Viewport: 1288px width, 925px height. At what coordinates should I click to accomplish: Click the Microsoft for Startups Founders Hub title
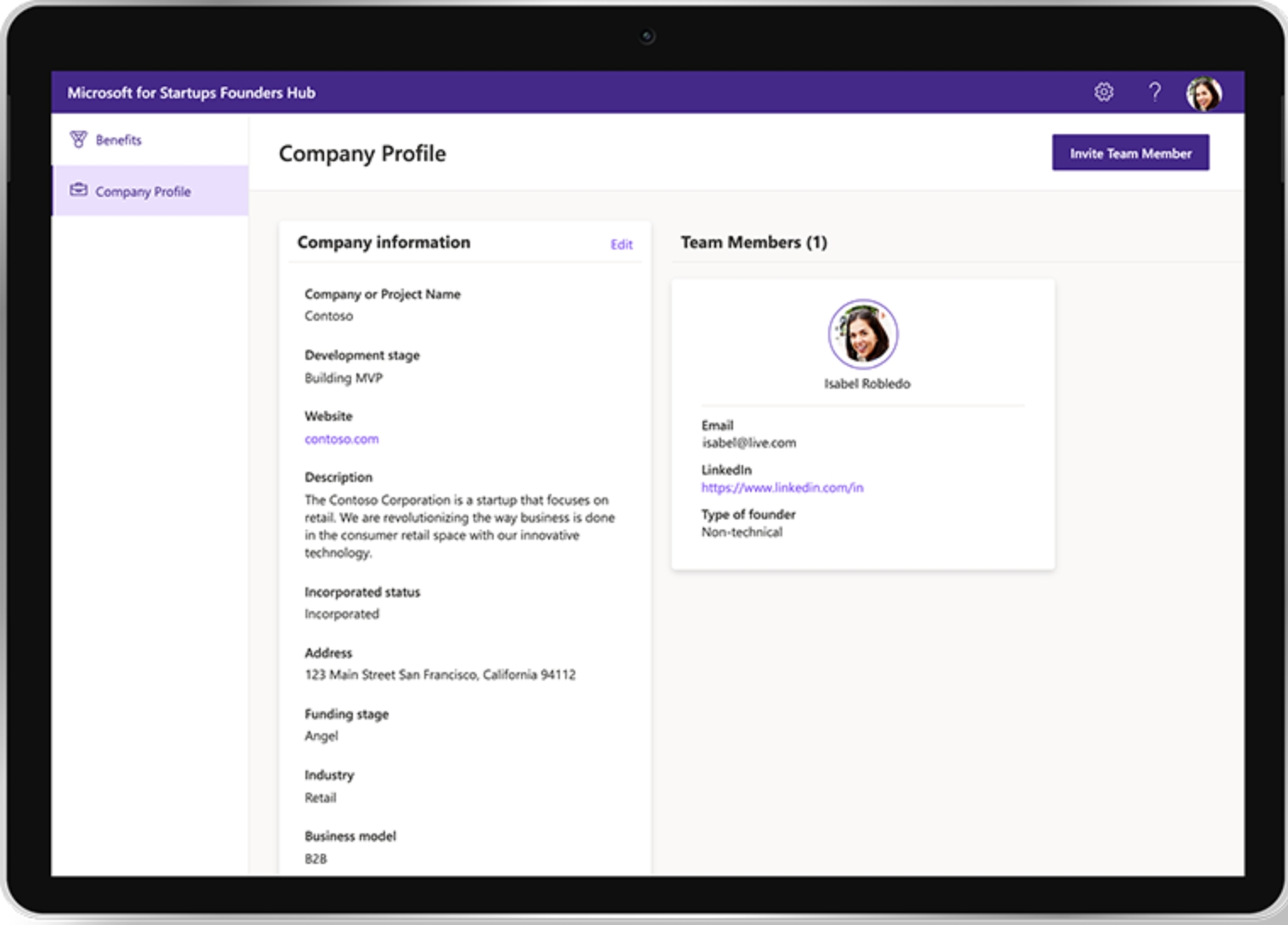(x=191, y=92)
